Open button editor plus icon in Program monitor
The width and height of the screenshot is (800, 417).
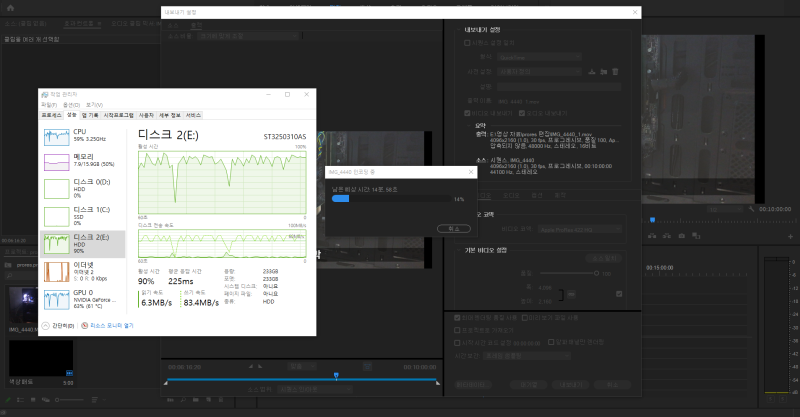(790, 237)
